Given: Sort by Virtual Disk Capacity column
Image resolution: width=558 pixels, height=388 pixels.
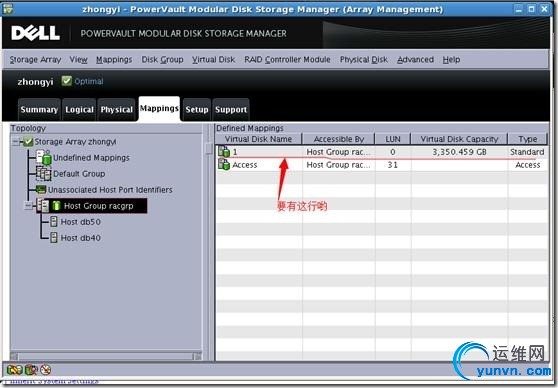Looking at the screenshot, I should [459, 139].
